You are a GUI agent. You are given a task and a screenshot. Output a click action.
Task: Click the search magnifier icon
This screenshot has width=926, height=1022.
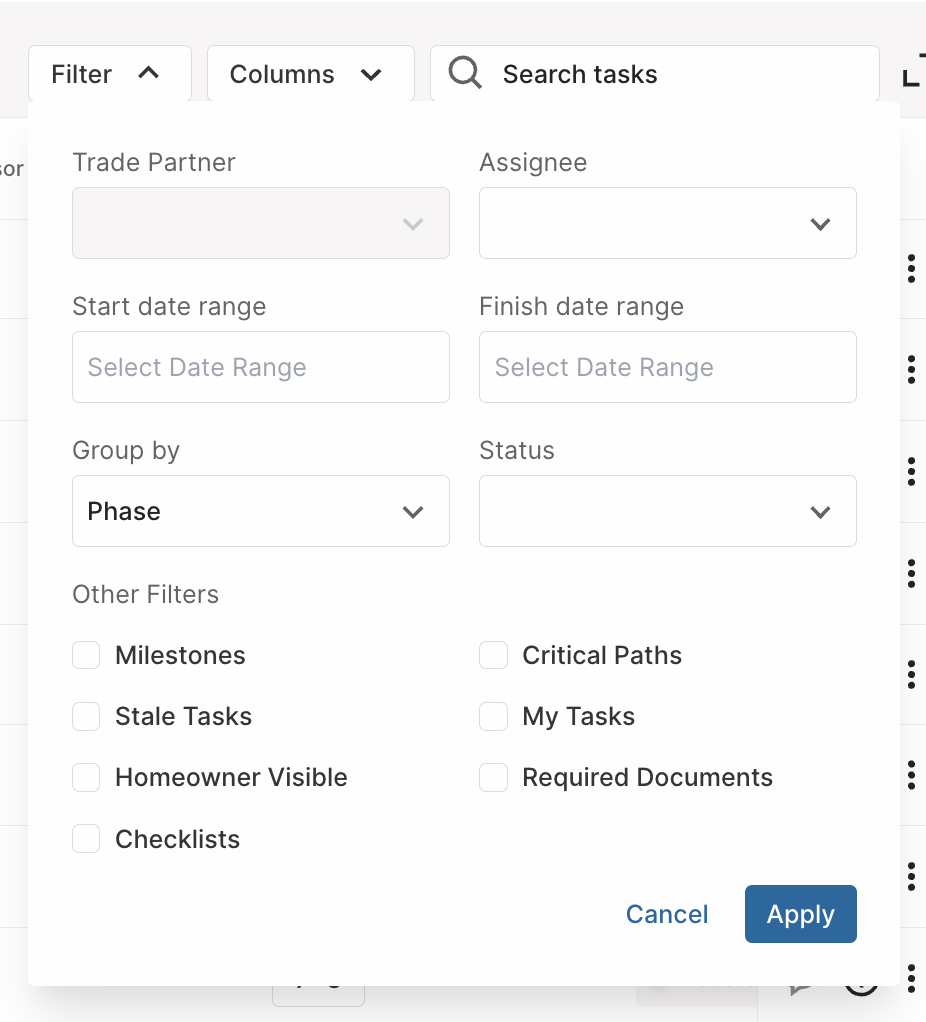tap(465, 73)
